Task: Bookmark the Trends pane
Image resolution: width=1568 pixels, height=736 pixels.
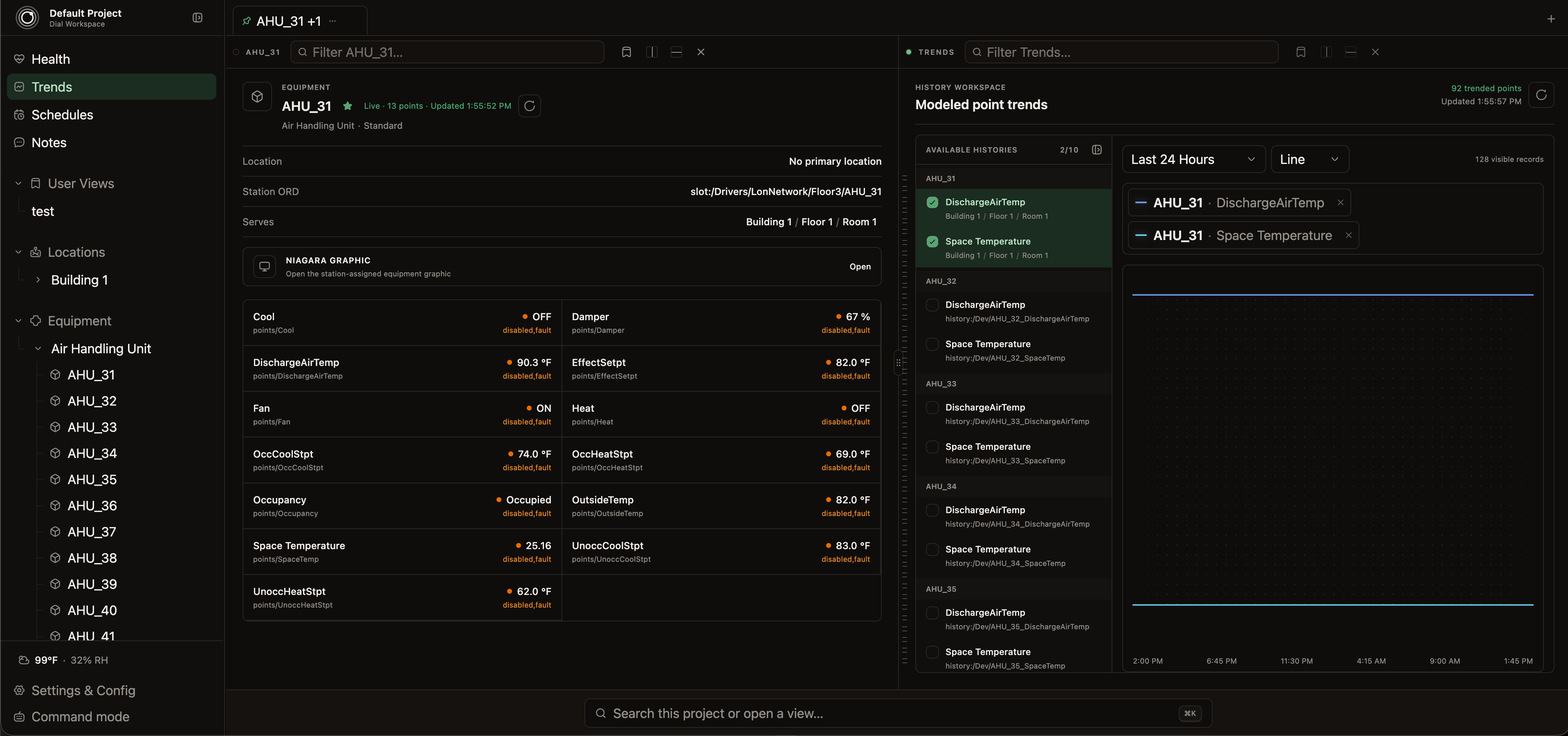Action: pos(1301,52)
